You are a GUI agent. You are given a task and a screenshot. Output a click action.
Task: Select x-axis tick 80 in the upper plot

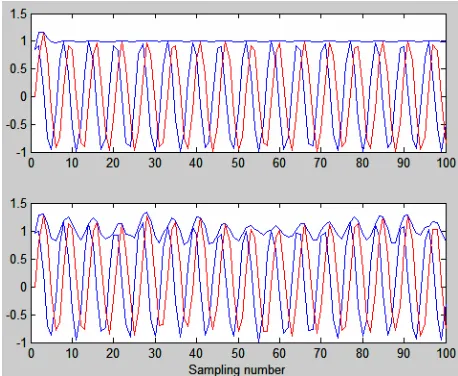click(362, 163)
